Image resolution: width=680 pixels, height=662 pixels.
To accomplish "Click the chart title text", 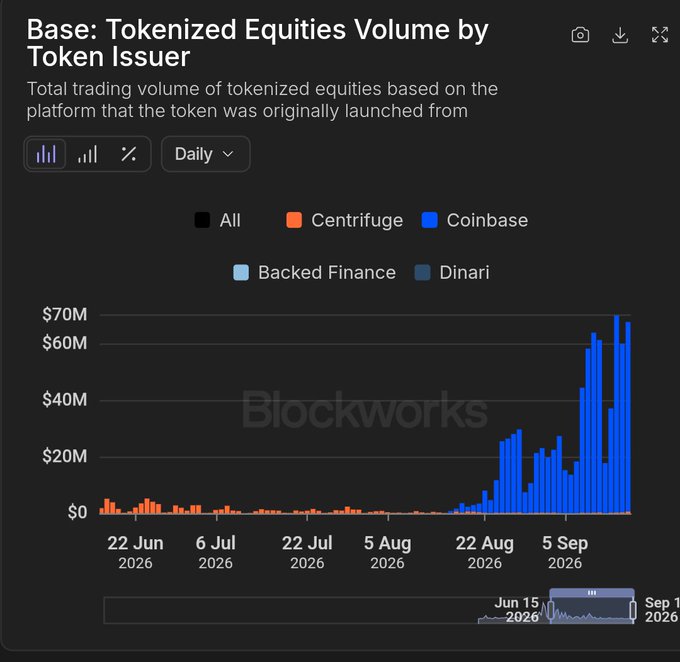I will pyautogui.click(x=258, y=43).
